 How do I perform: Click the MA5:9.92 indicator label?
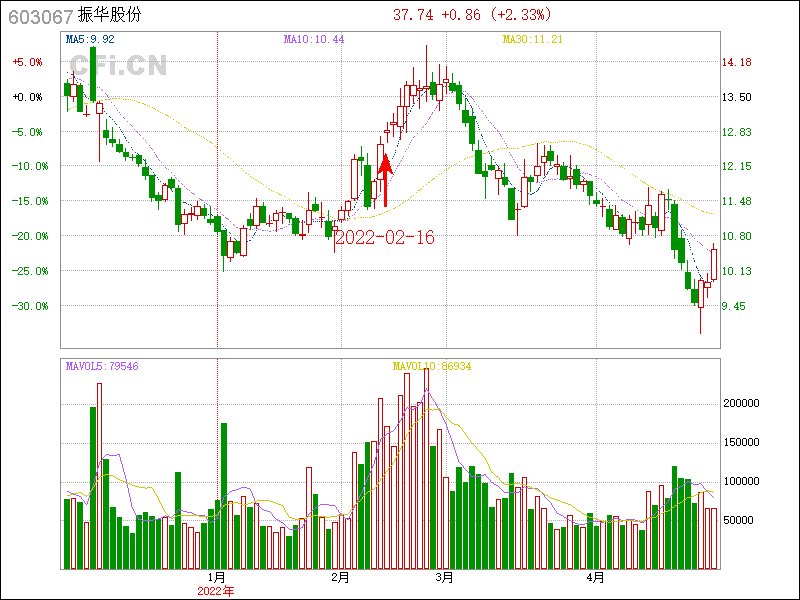(x=90, y=39)
